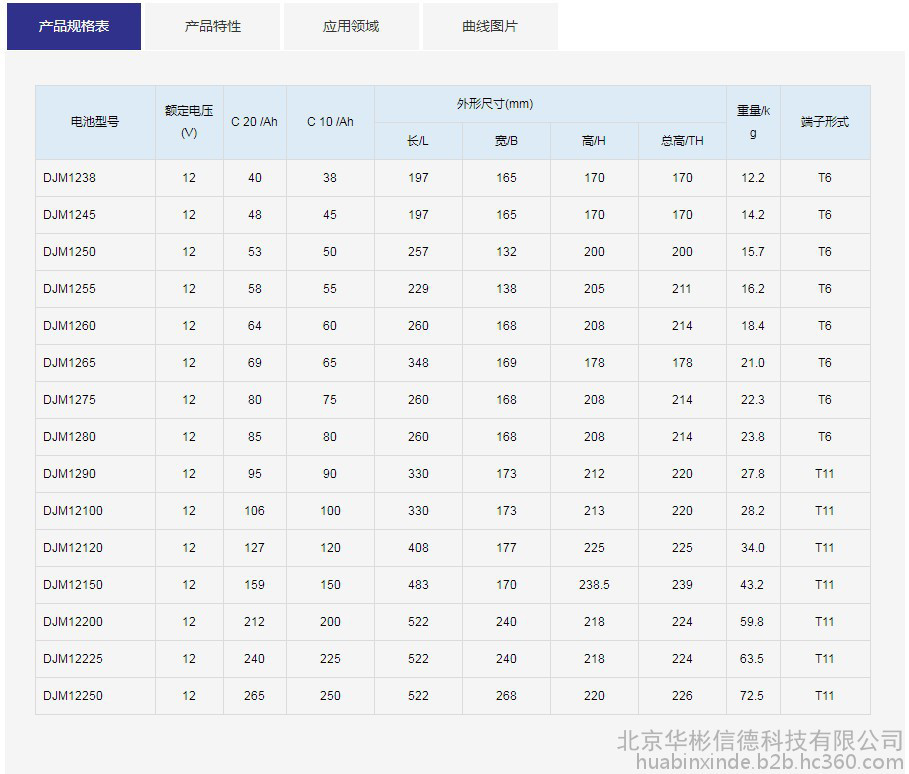Click width value 268 in DJM12250 row
The height and width of the screenshot is (774, 909).
pos(506,696)
